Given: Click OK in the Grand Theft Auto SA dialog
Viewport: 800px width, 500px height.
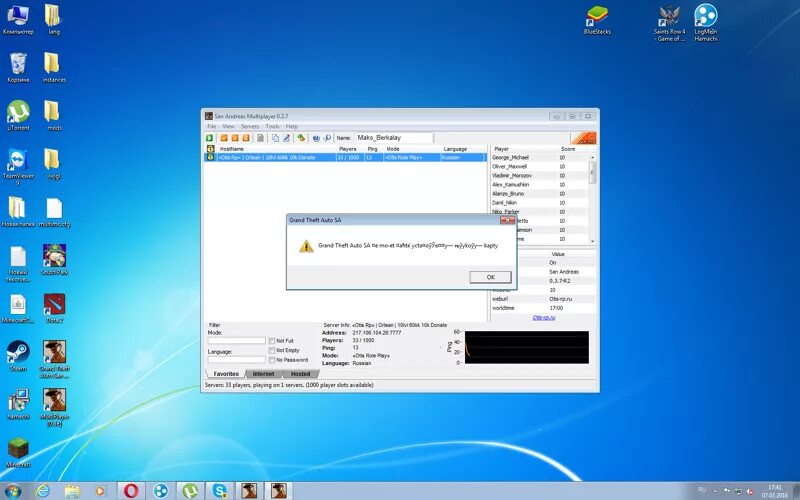Looking at the screenshot, I should pyautogui.click(x=490, y=277).
